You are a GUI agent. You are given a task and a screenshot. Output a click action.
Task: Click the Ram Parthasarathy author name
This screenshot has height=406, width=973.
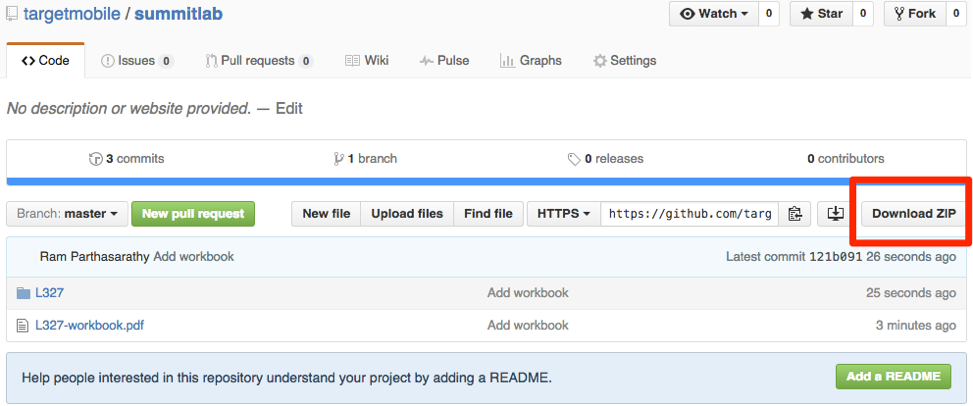[x=94, y=257]
